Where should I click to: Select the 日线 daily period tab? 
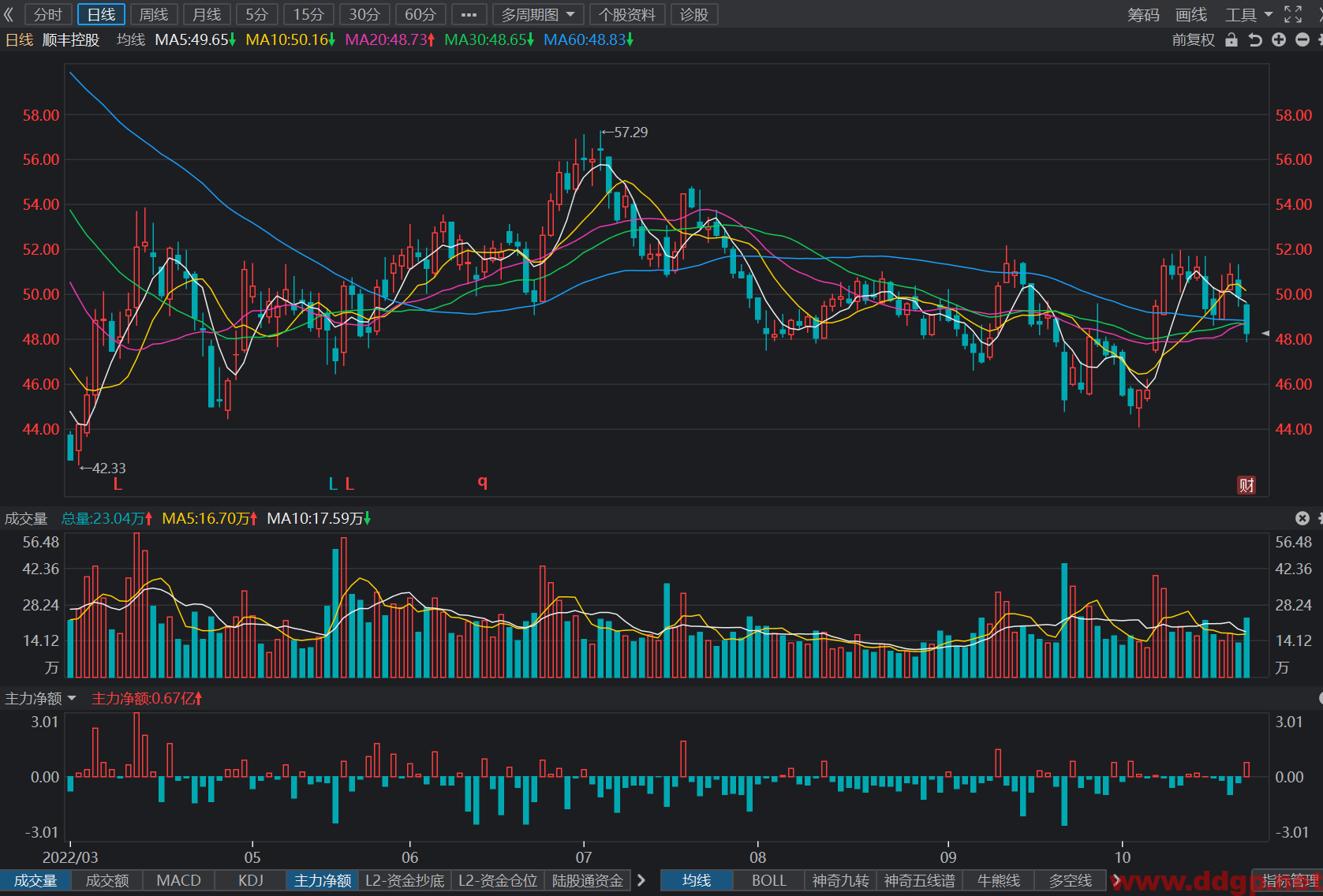point(101,14)
